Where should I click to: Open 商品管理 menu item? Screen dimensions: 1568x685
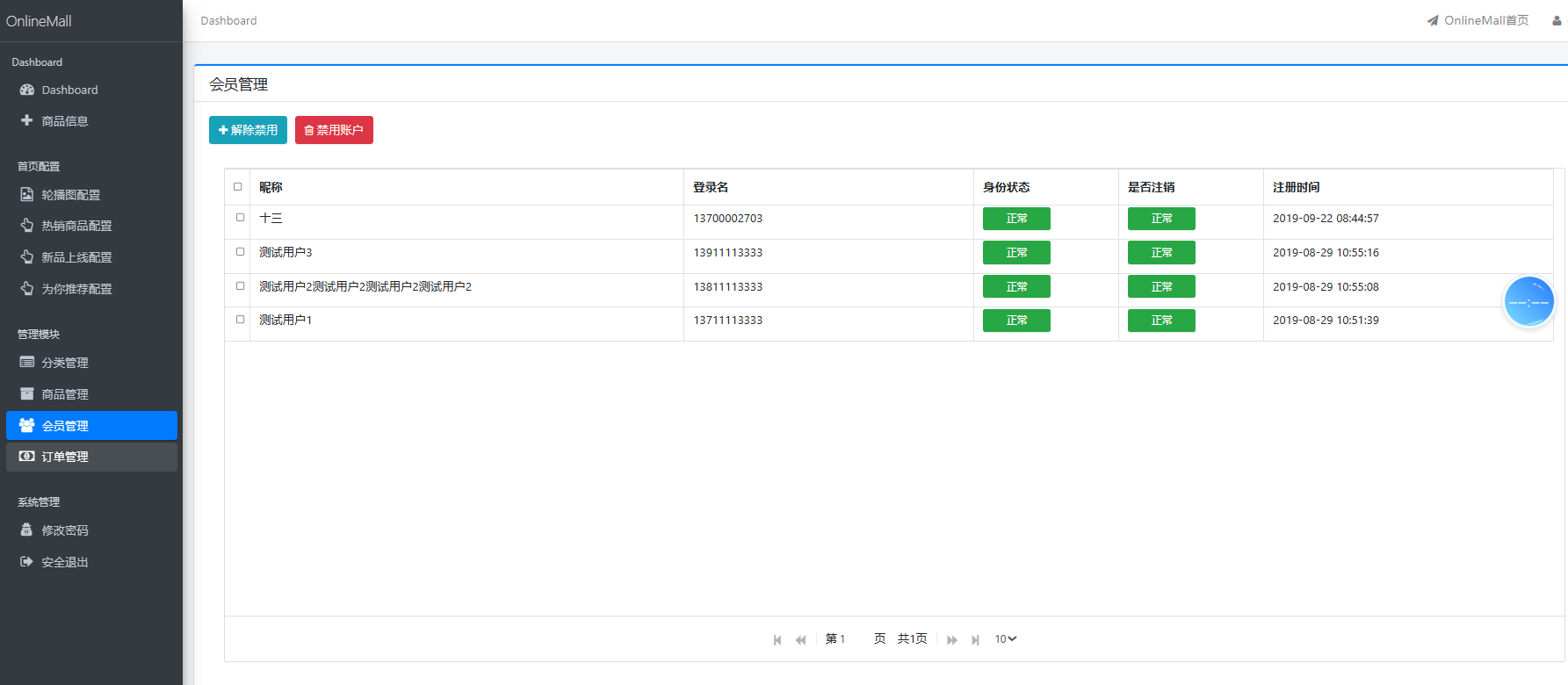[91, 394]
